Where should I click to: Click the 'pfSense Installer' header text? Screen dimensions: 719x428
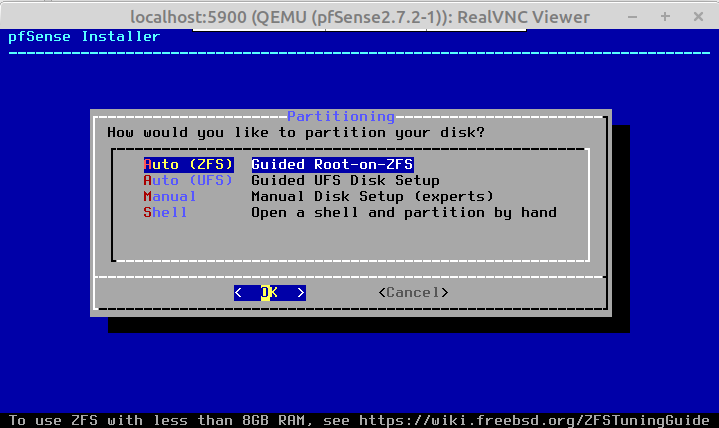[84, 36]
